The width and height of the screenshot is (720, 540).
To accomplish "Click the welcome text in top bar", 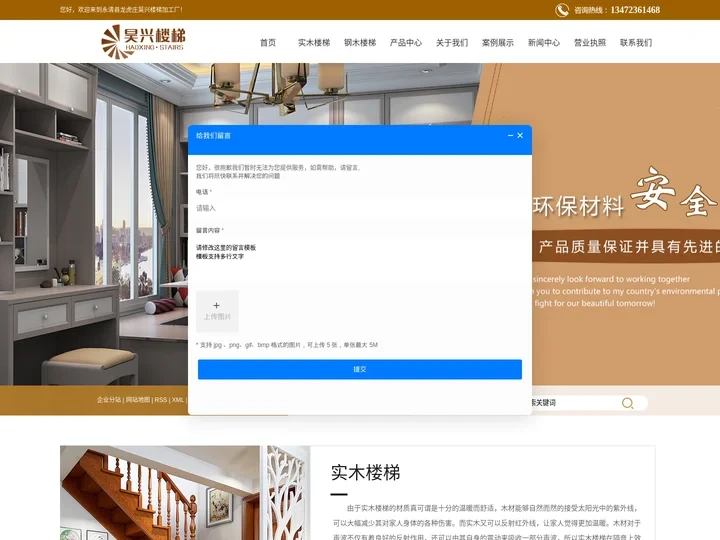I will click(121, 9).
